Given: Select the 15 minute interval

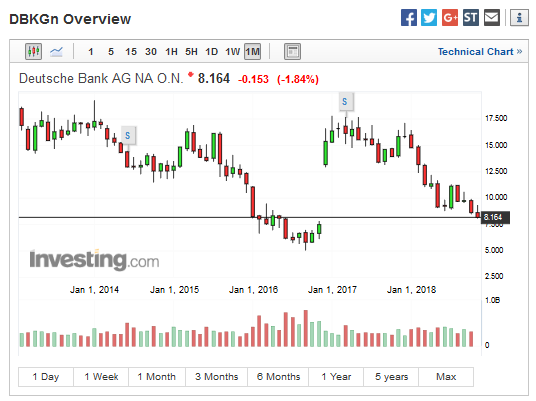Looking at the screenshot, I should point(131,52).
